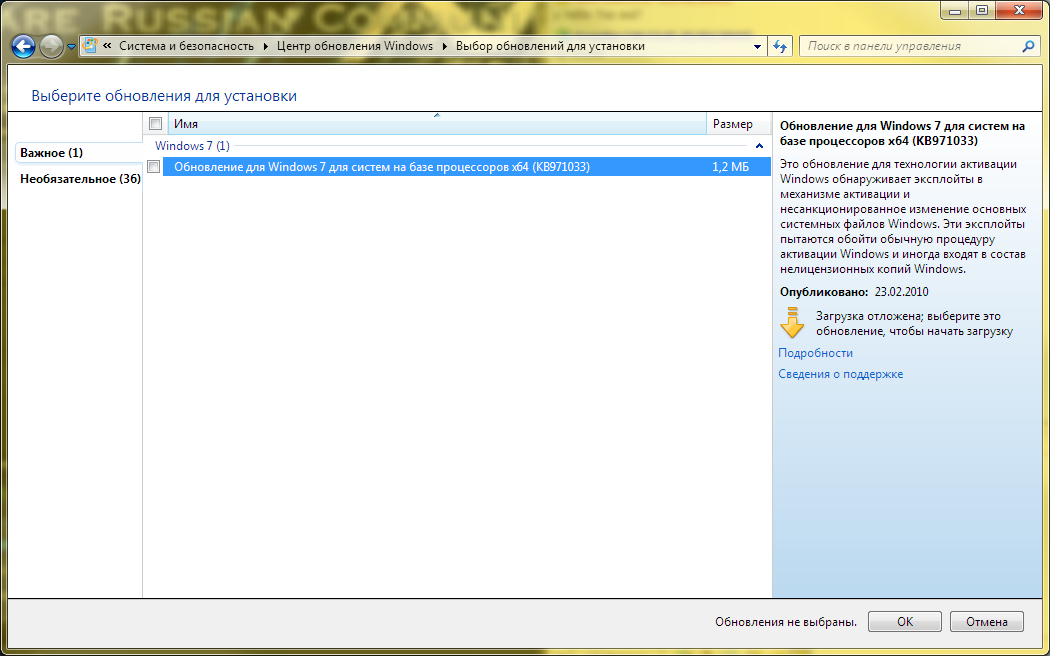This screenshot has height=656, width=1050.
Task: Click the '1,2 МБ' size cell
Action: click(x=731, y=167)
